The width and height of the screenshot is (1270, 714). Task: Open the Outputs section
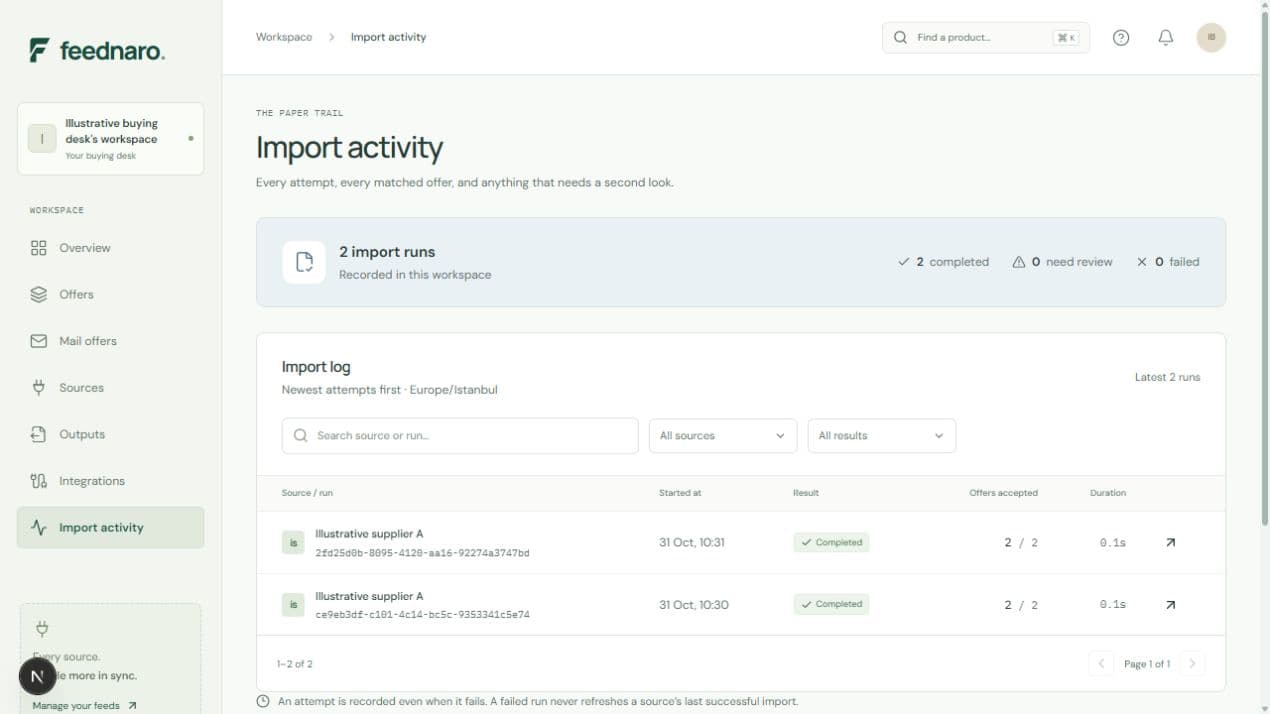pos(111,434)
